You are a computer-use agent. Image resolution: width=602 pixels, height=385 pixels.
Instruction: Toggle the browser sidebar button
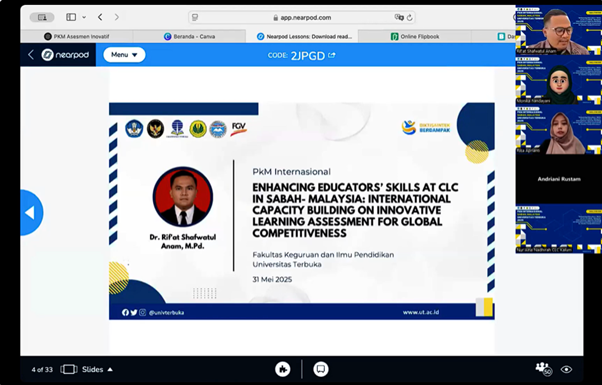71,17
